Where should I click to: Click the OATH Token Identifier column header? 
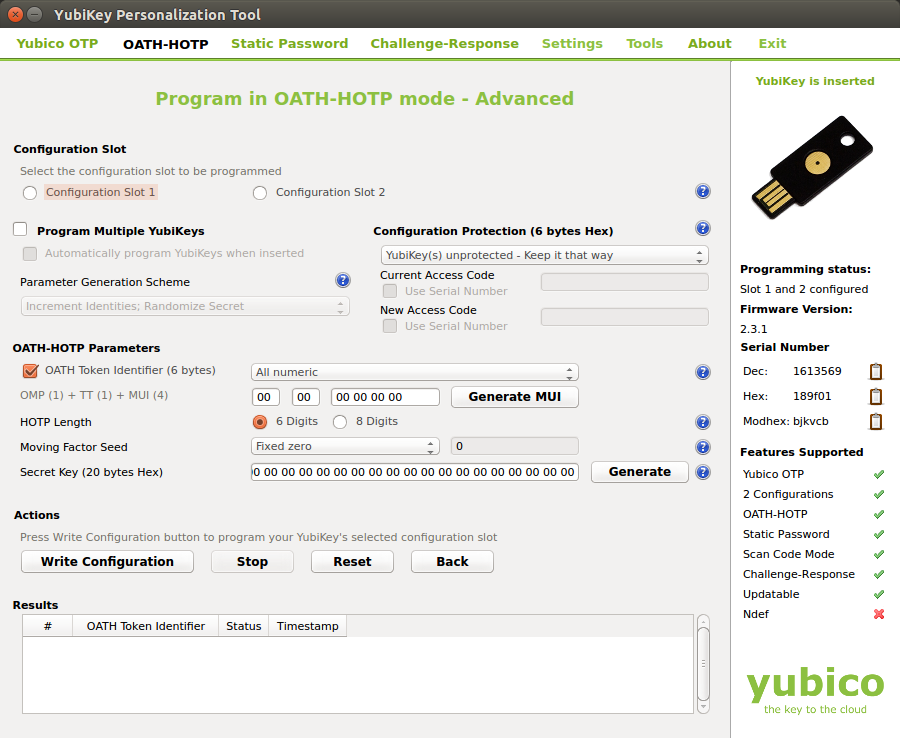[x=146, y=626]
